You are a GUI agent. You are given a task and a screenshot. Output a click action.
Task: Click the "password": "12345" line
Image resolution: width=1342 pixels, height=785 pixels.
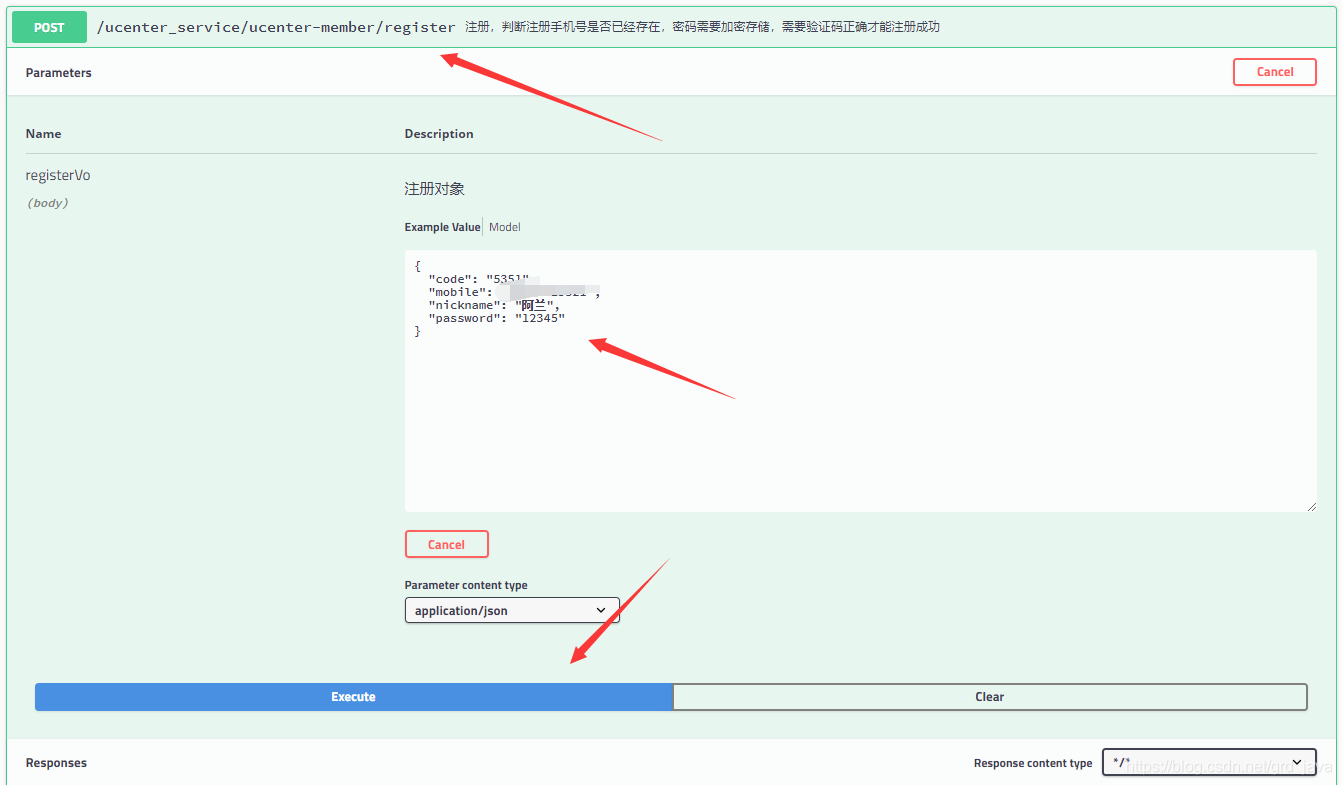click(x=496, y=318)
